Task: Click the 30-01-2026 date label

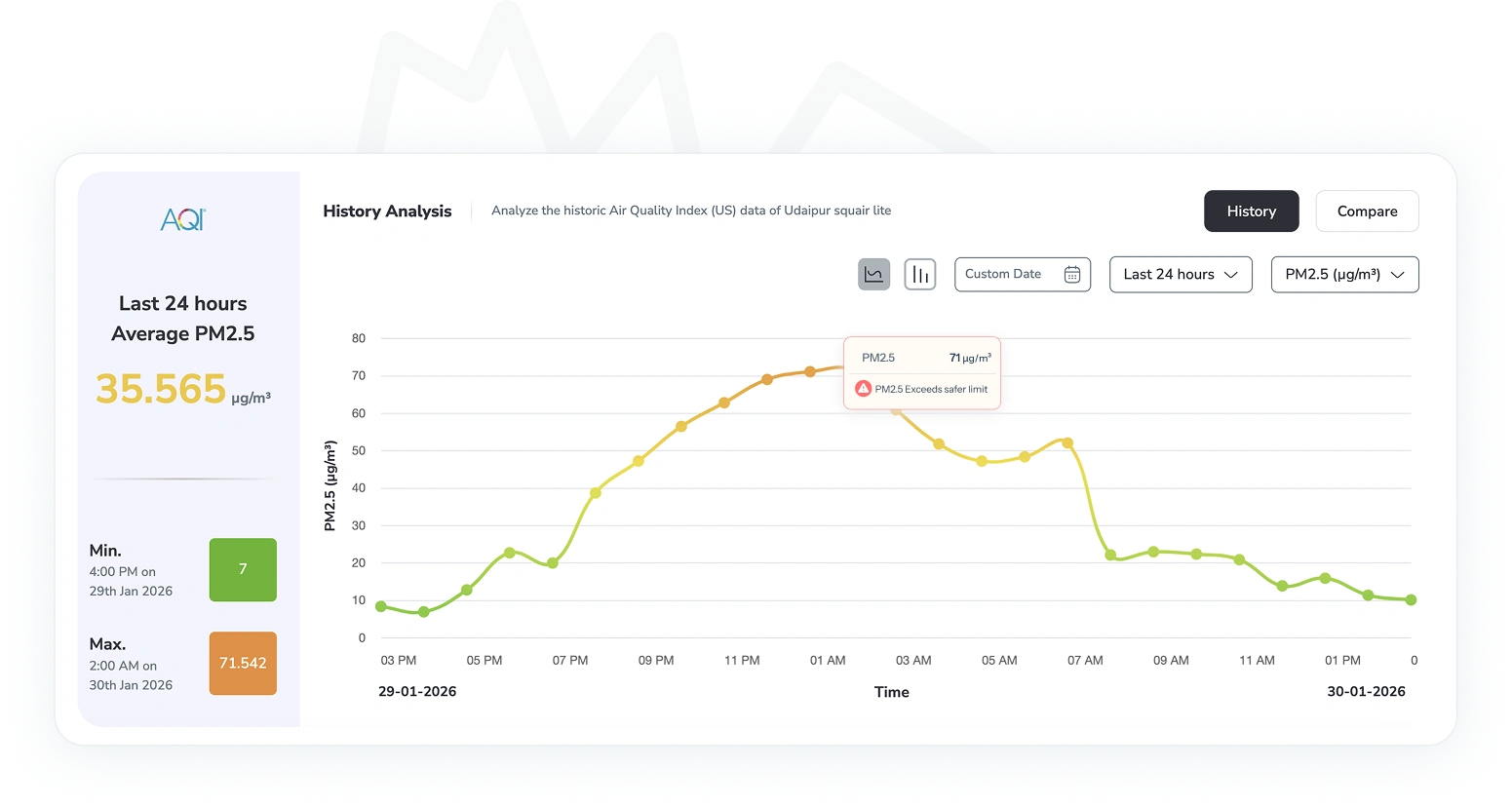Action: point(1366,692)
